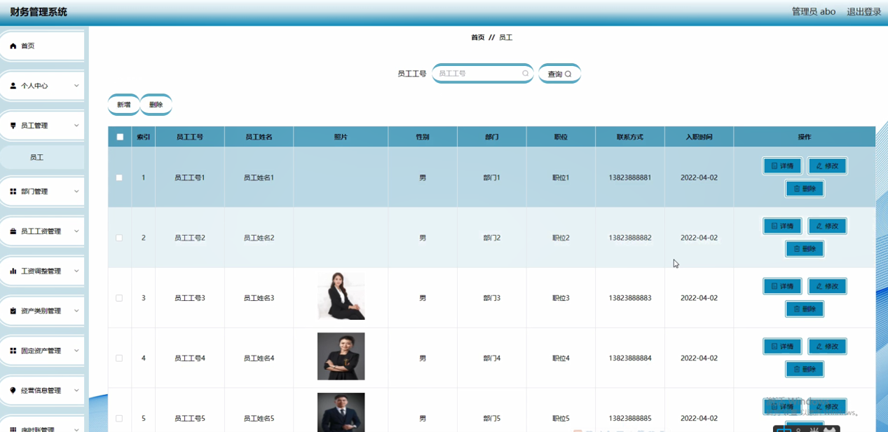Click the 职位4 cell
The height and width of the screenshot is (432, 888).
click(561, 358)
